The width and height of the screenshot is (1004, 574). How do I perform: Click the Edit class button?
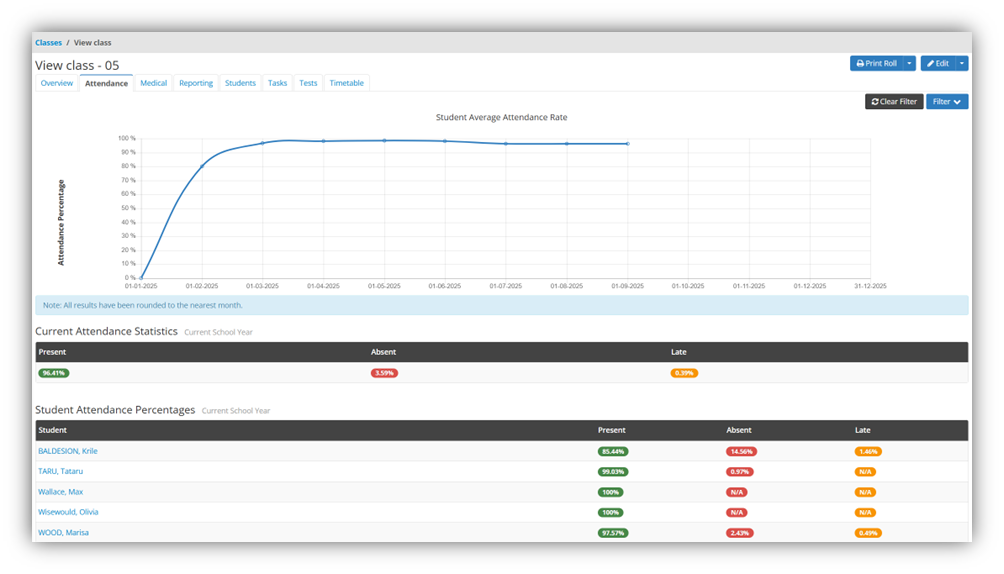point(937,63)
